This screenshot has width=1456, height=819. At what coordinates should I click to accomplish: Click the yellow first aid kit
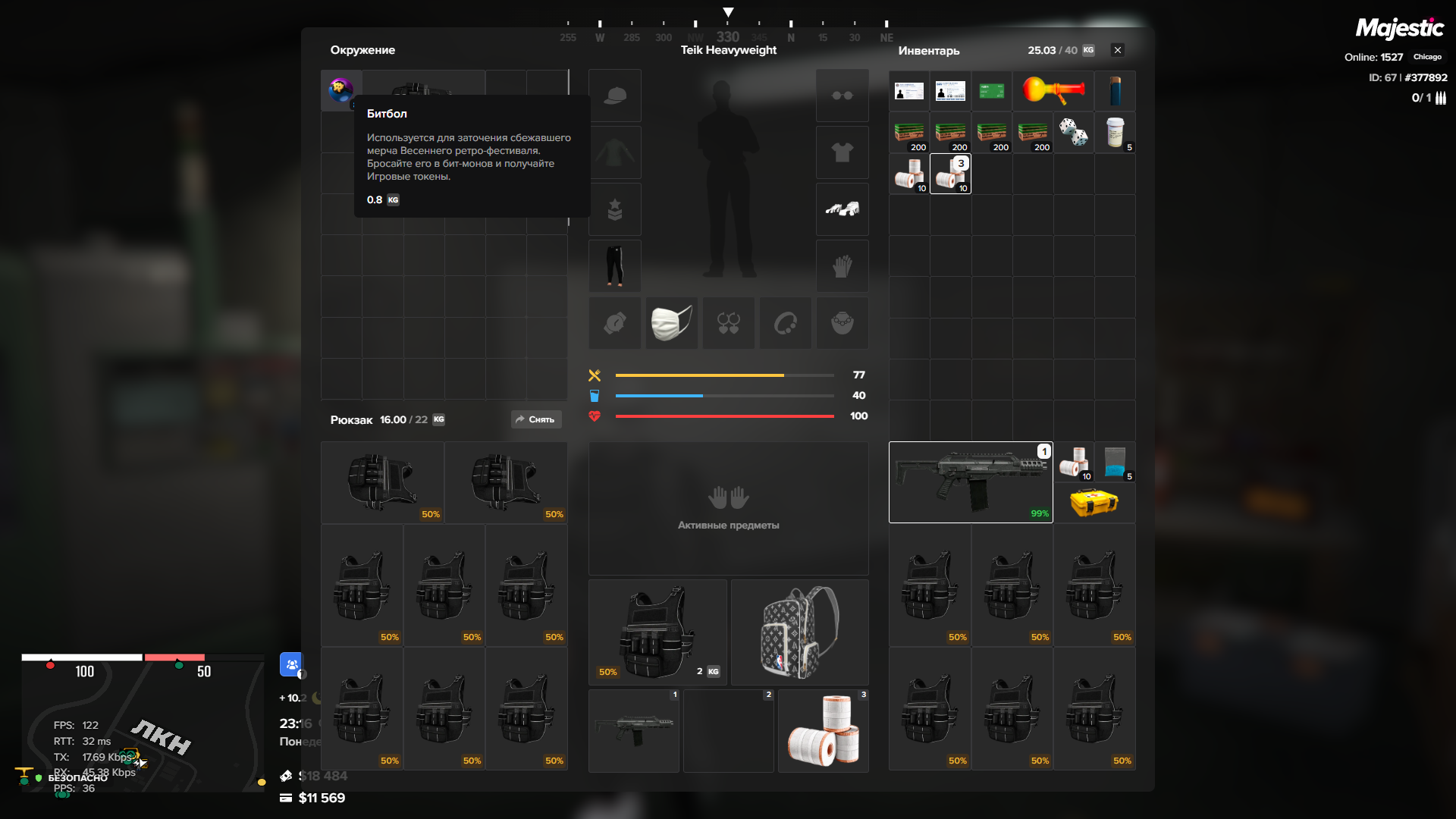tap(1094, 503)
